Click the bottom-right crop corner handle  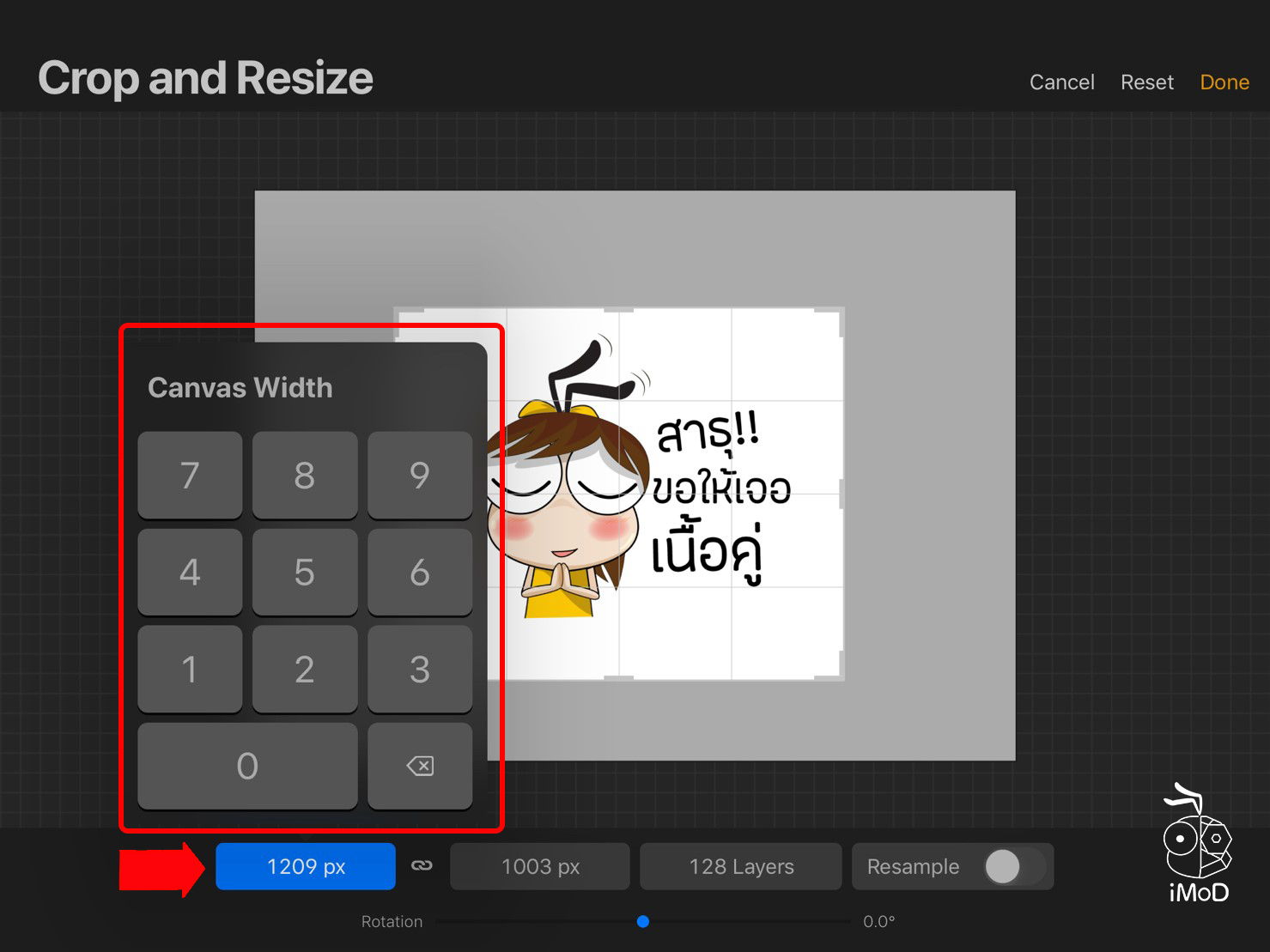[839, 675]
